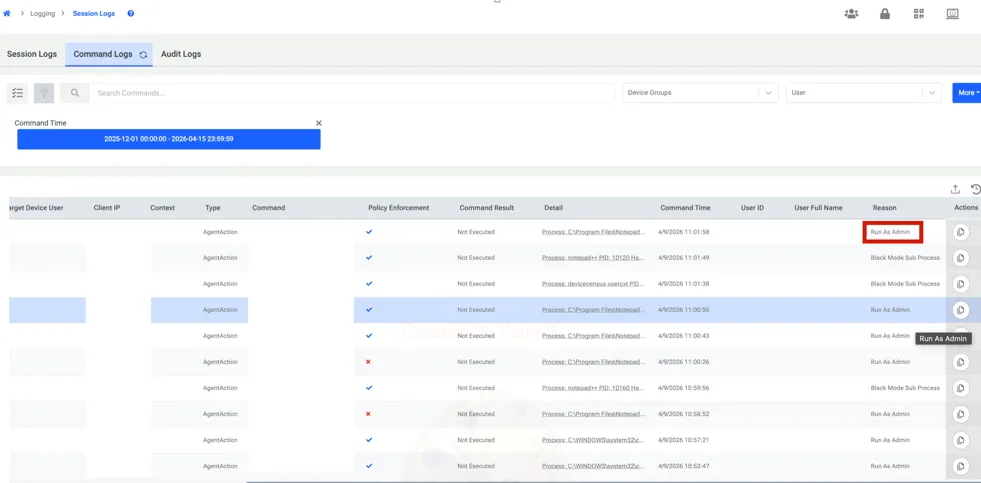981x483 pixels.
Task: Open detail link for 10:58:52 process
Action: tap(593, 414)
